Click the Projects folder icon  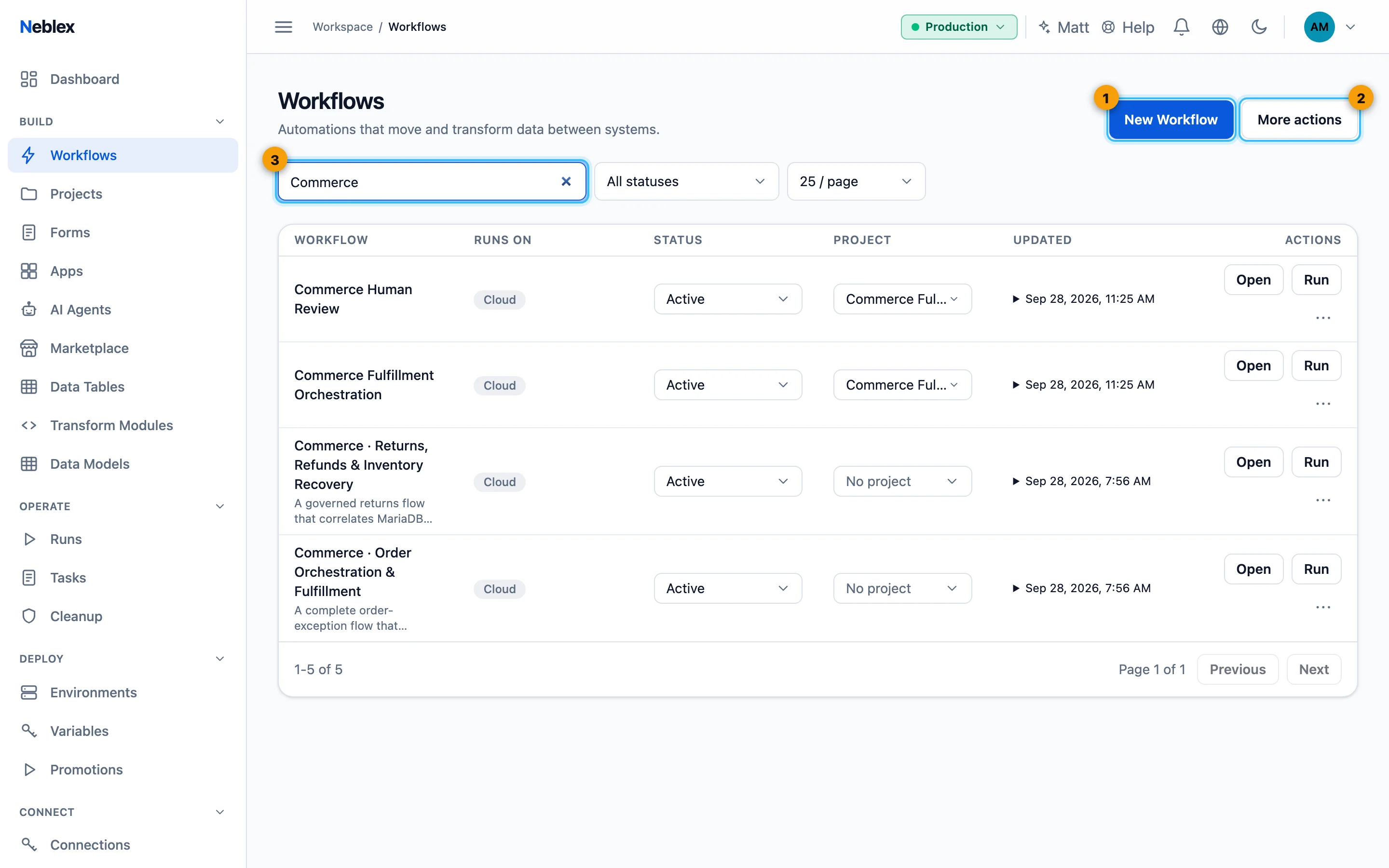[x=29, y=194]
